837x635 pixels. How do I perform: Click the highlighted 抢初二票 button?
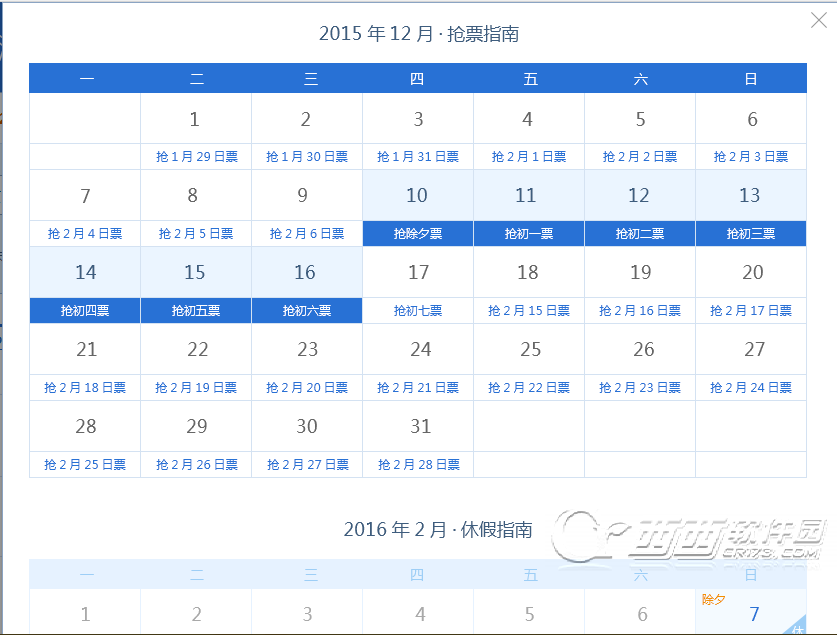(640, 233)
